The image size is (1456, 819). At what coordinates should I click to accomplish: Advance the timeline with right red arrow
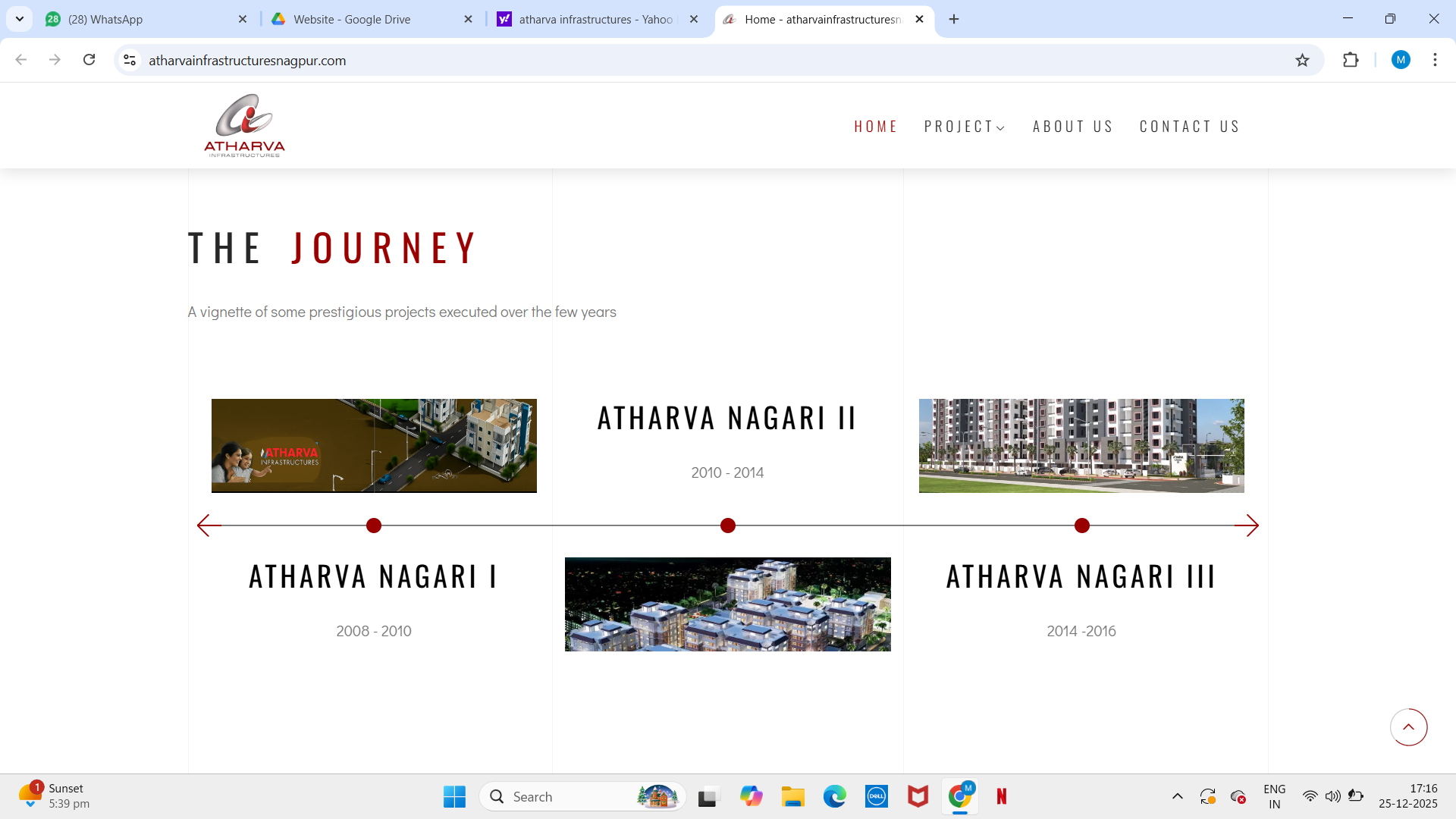click(x=1246, y=526)
